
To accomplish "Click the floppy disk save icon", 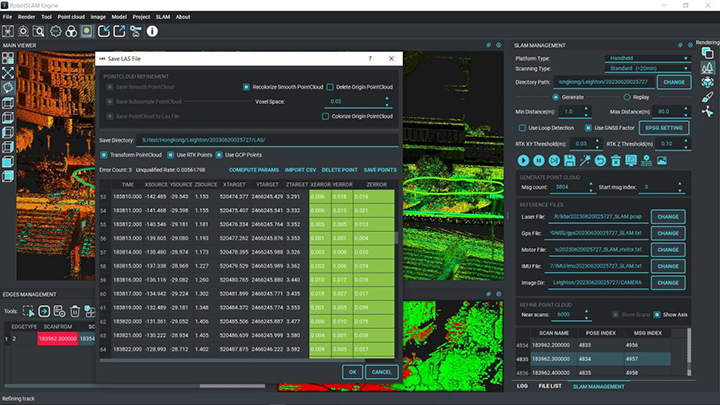I will click(569, 160).
